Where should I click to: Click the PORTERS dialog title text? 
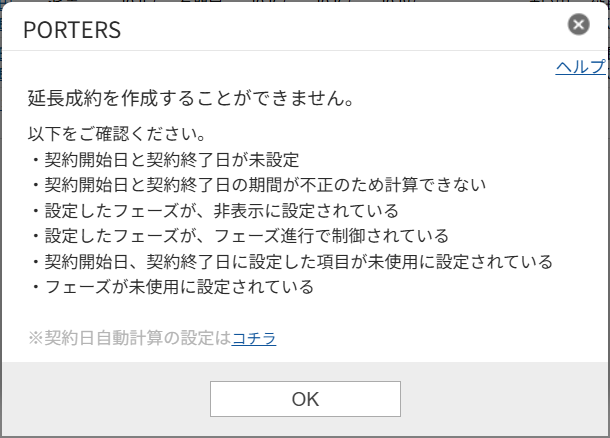[72, 30]
